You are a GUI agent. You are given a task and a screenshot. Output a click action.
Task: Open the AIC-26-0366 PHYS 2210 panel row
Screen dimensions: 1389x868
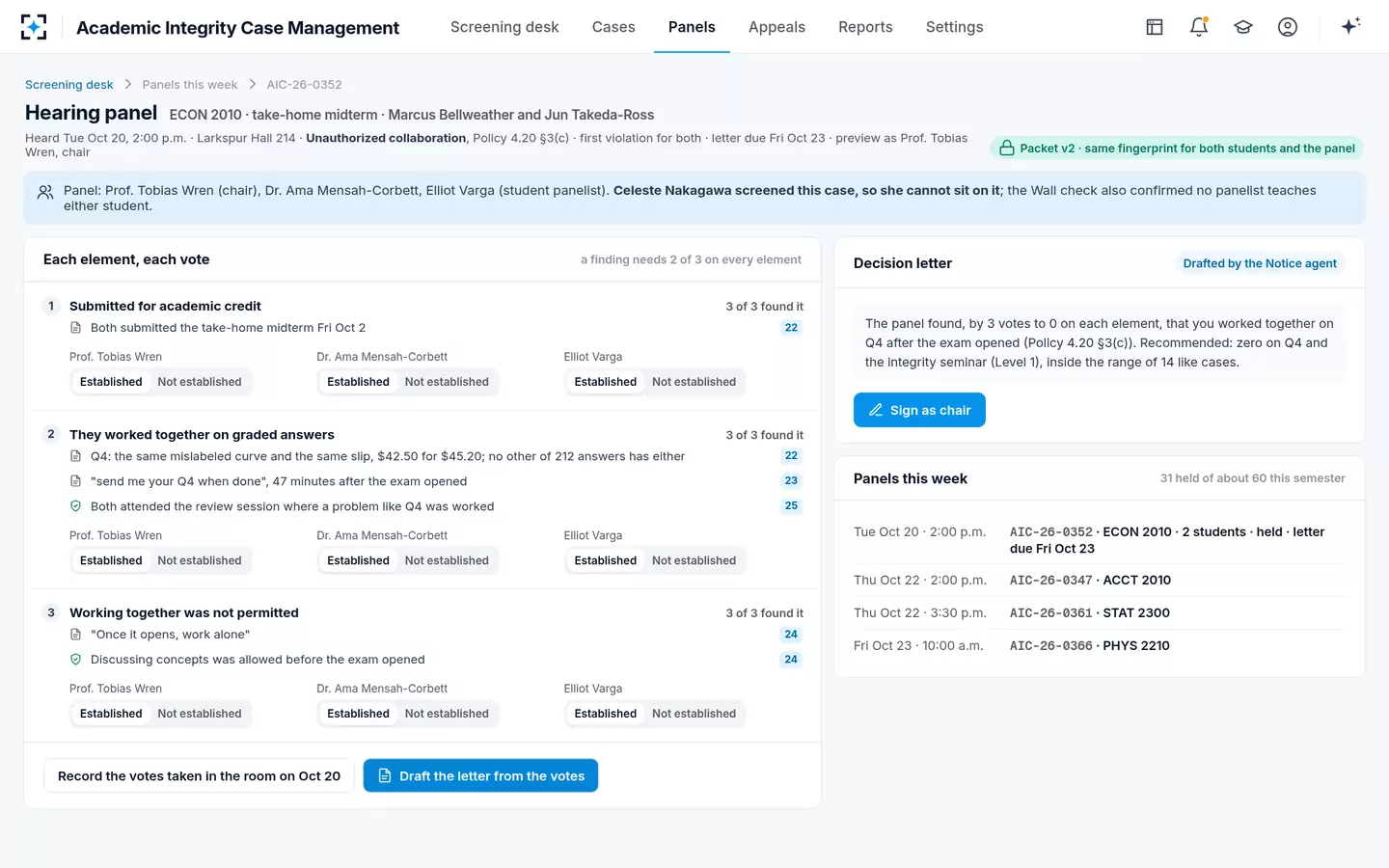tap(1100, 645)
